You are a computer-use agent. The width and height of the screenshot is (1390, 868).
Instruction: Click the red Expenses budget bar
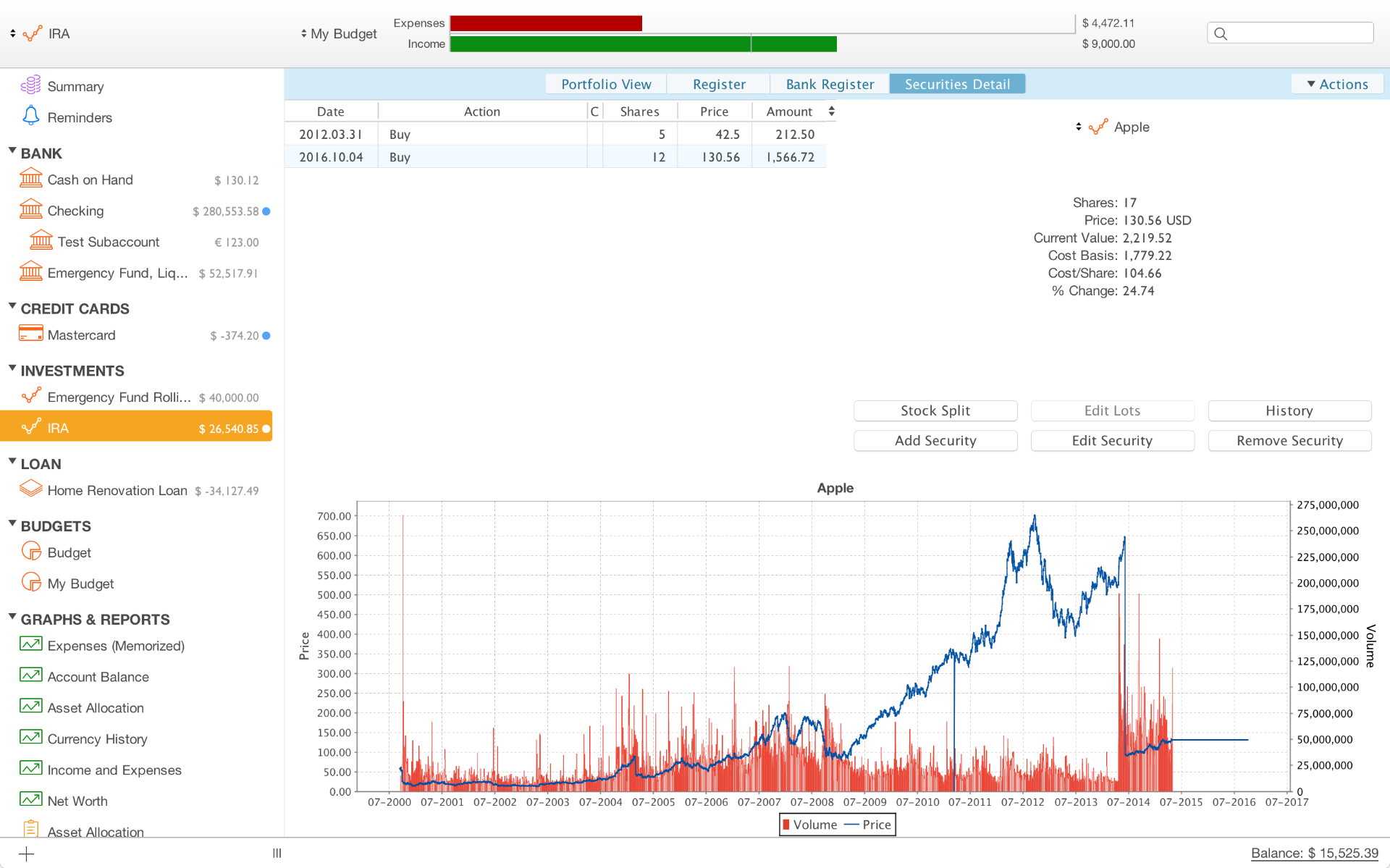point(546,23)
